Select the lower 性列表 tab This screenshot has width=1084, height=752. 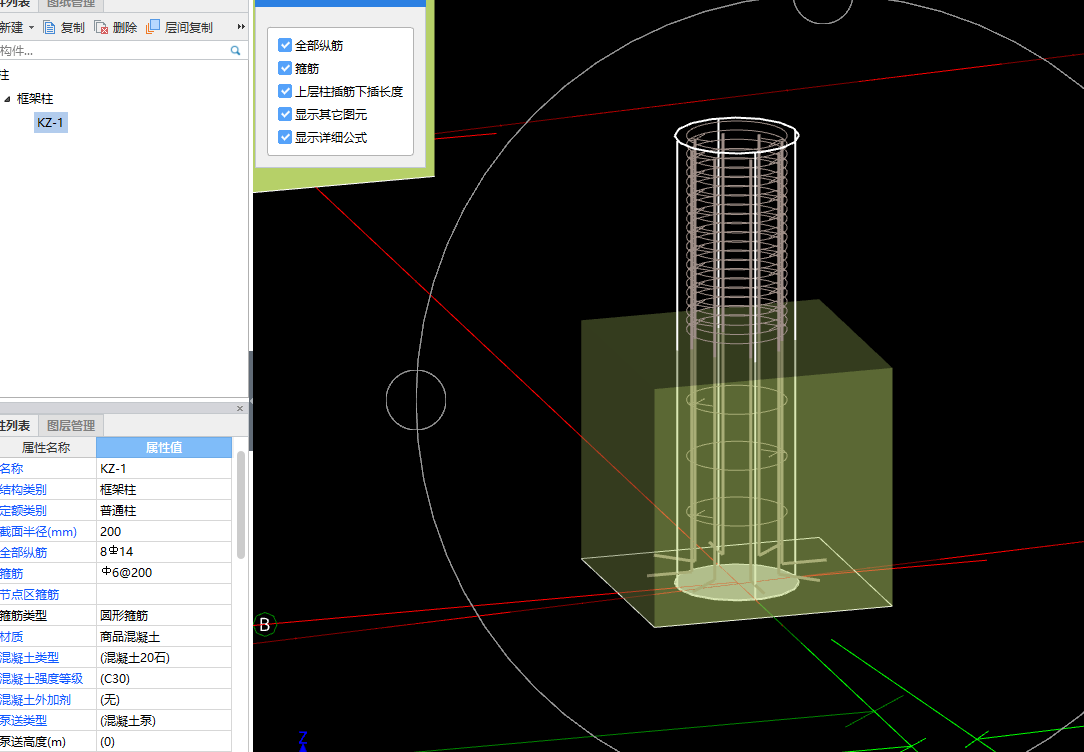click(17, 425)
